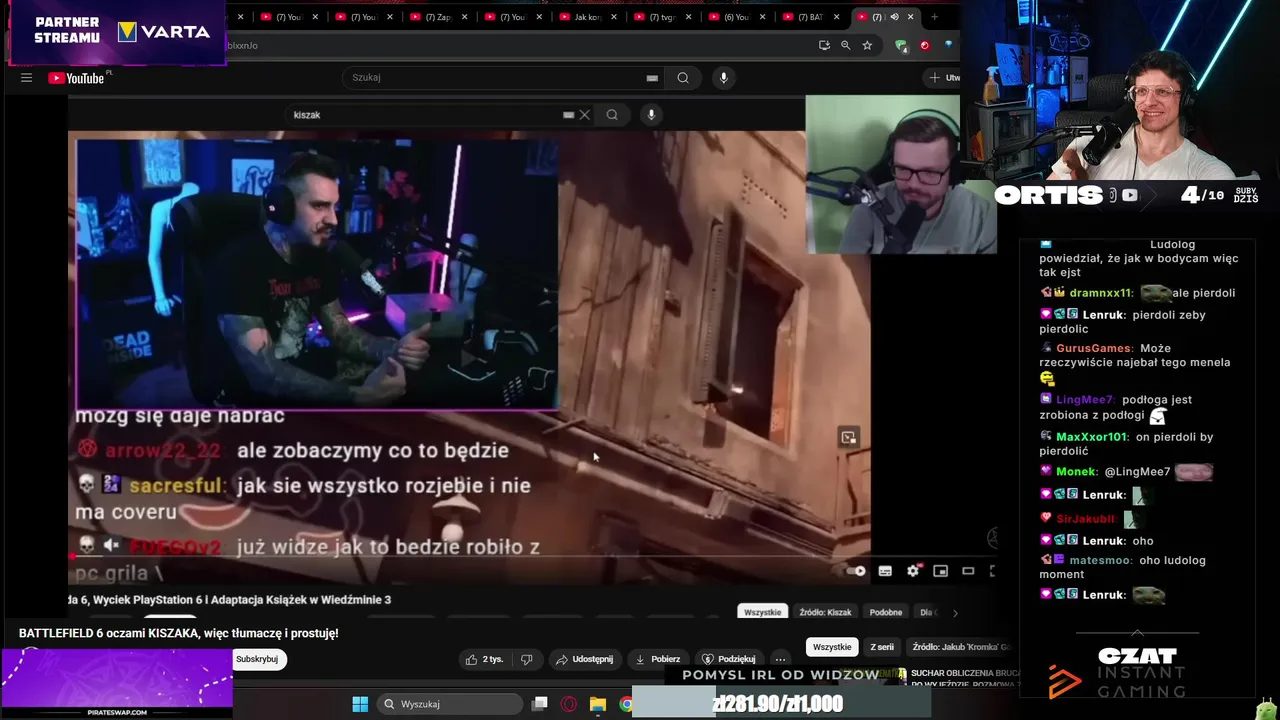Open the Chrome icon on the taskbar
This screenshot has width=1280, height=720.
coord(626,704)
